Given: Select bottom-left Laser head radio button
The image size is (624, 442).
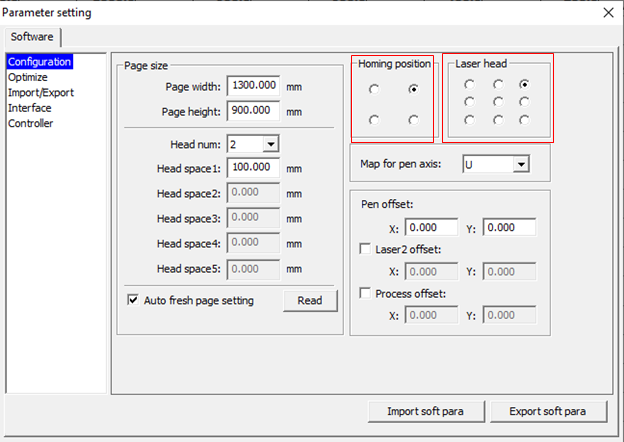Looking at the screenshot, I should 469,120.
